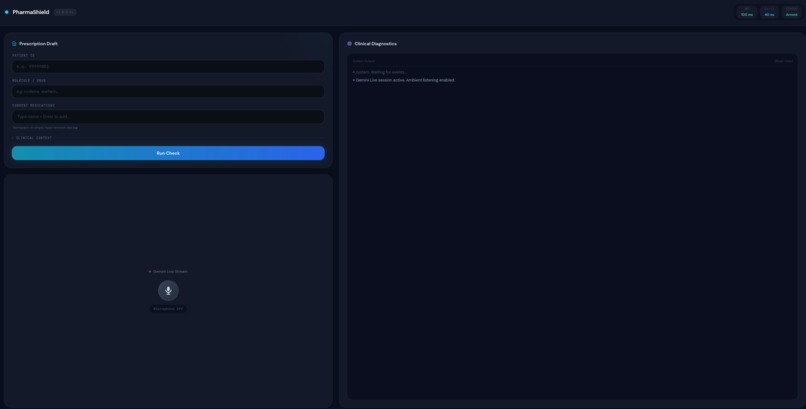This screenshot has height=409, width=806.
Task: Click the Gemini Live Stream label
Action: pyautogui.click(x=170, y=271)
